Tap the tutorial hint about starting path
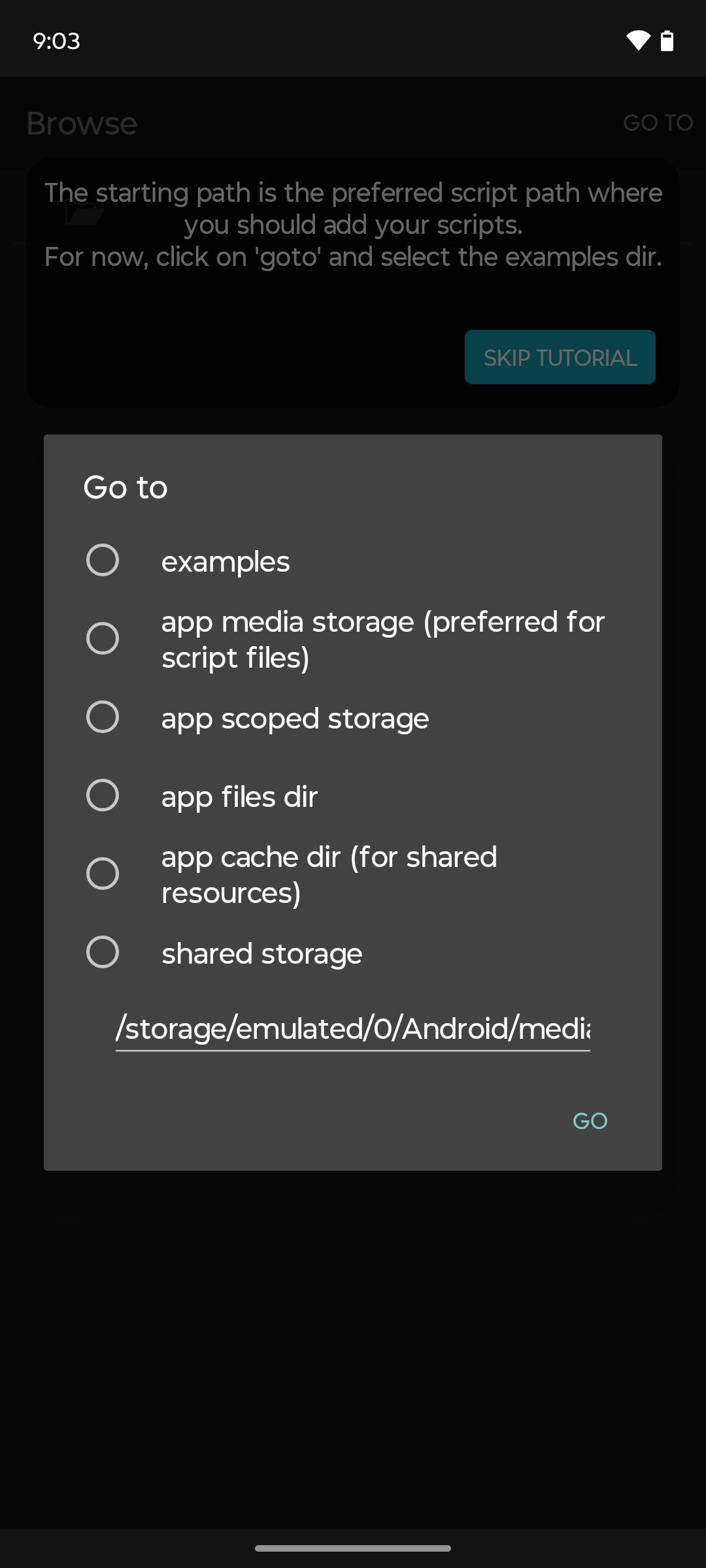This screenshot has width=706, height=1568. click(x=353, y=225)
